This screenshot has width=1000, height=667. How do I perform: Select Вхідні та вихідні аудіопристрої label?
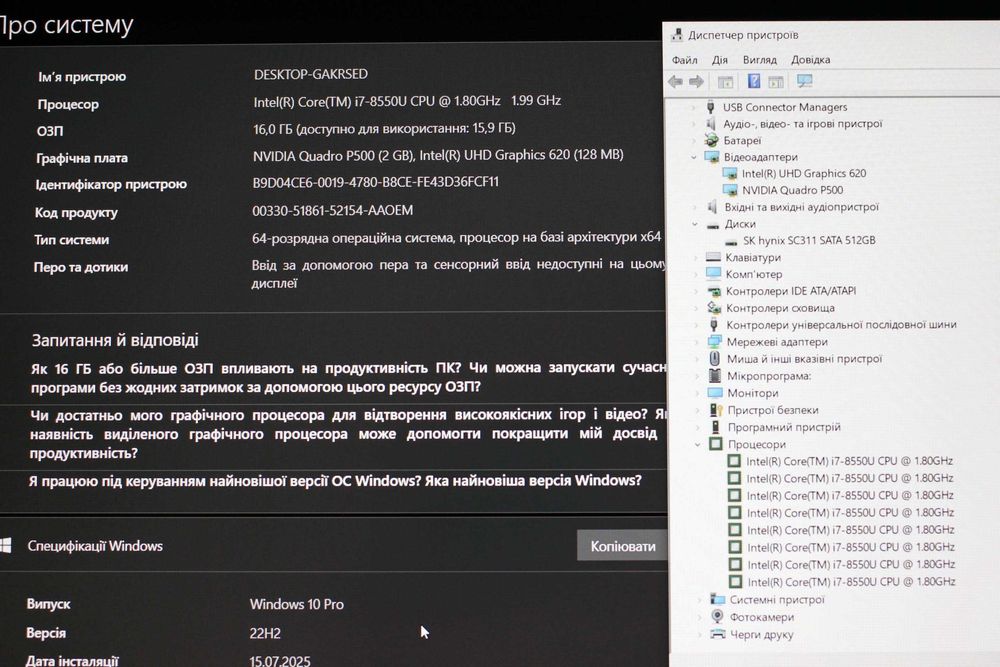click(x=802, y=207)
